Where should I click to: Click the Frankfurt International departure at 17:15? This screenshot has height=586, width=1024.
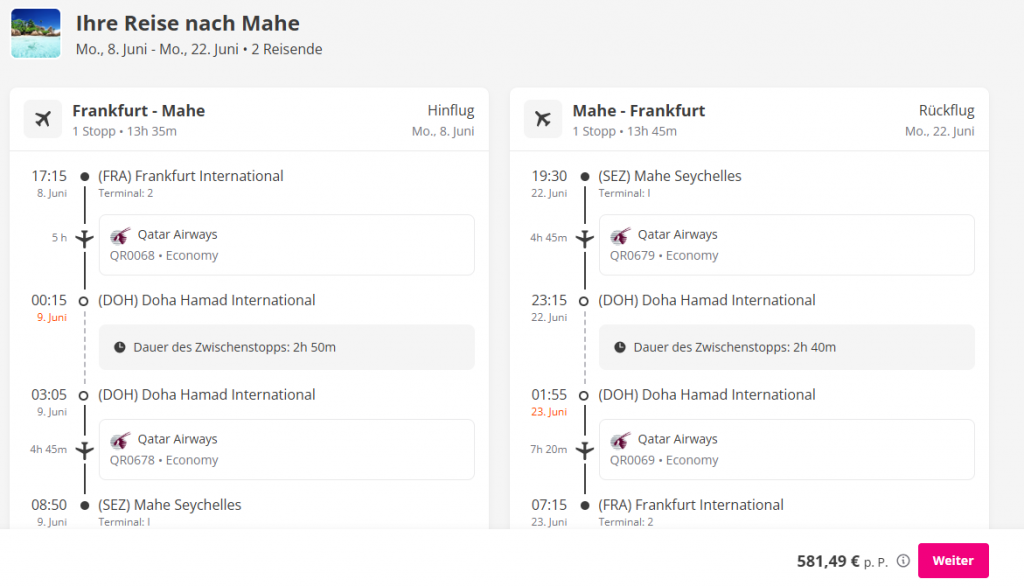[190, 176]
